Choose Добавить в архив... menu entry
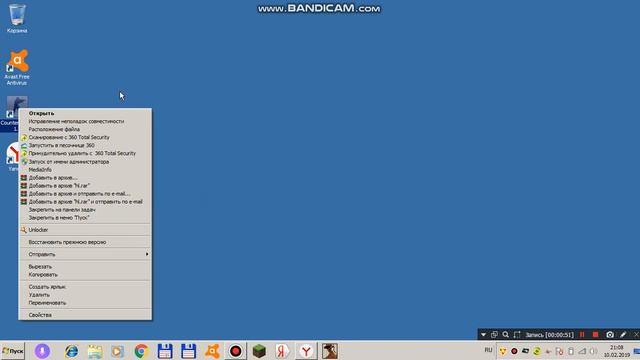Screen dimensions: 640x360 [x=85, y=178]
